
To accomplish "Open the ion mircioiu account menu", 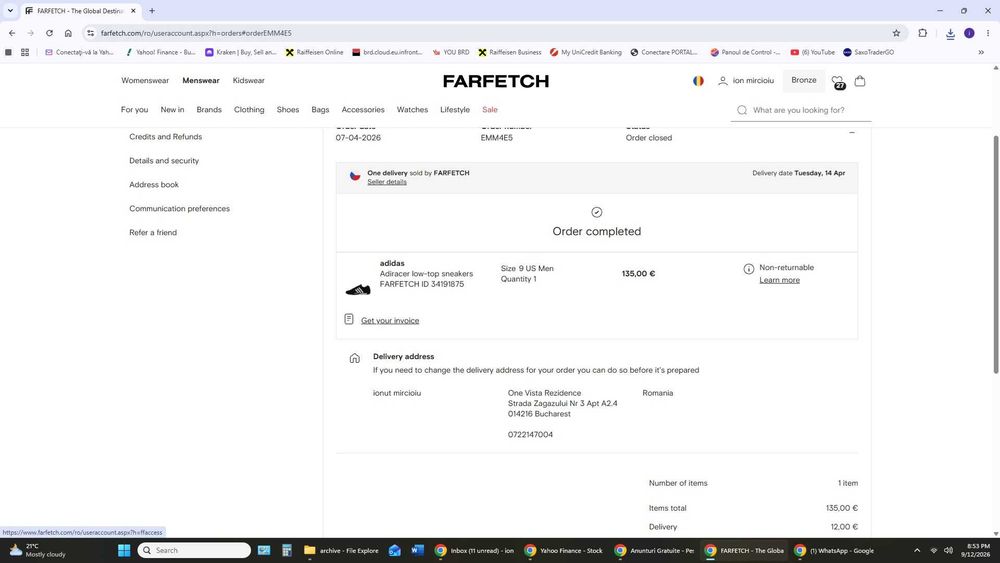I will [x=746, y=81].
